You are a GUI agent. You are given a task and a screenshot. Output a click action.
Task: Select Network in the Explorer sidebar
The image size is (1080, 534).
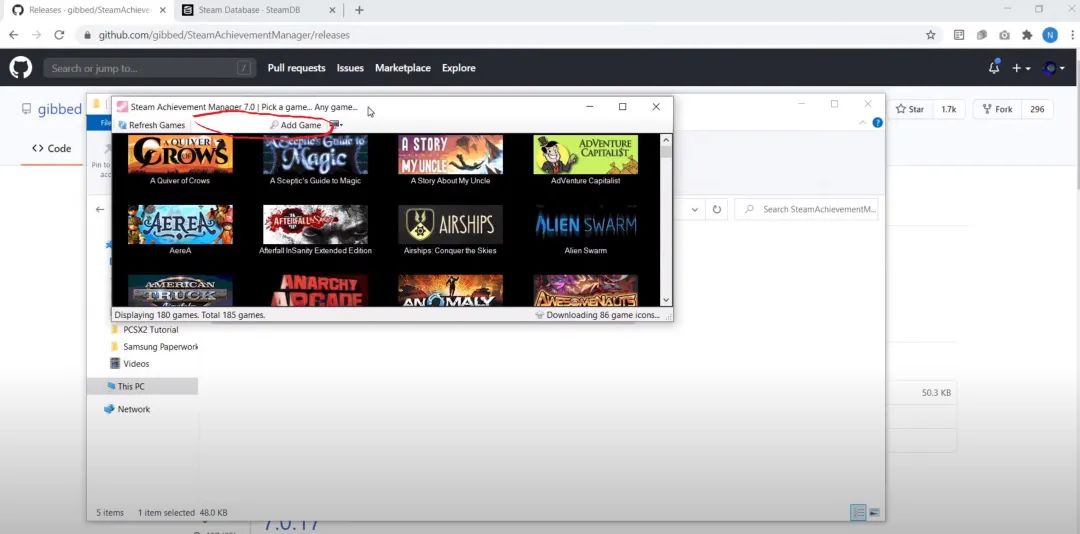[133, 409]
